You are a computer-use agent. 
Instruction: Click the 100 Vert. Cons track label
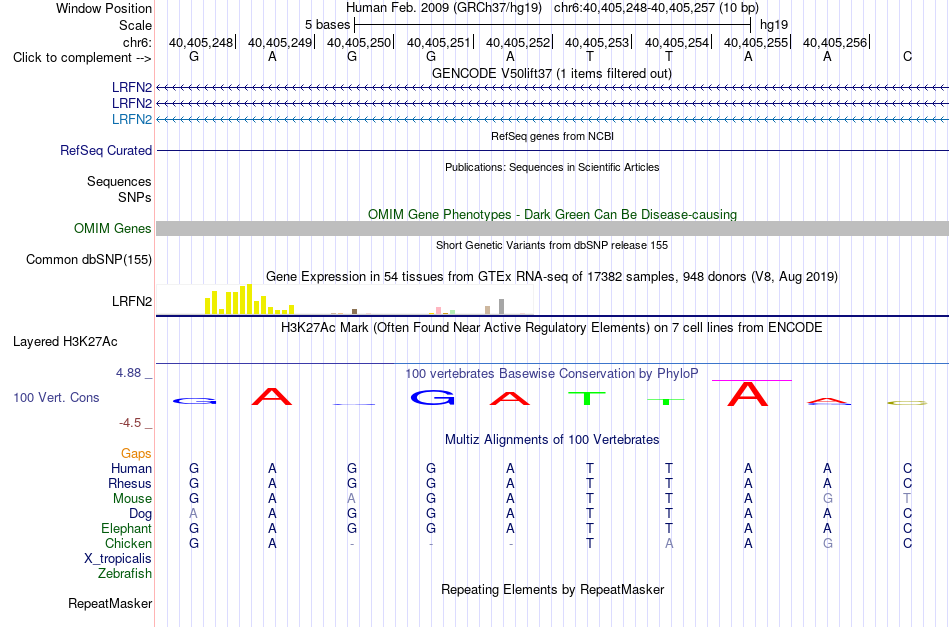click(x=56, y=397)
